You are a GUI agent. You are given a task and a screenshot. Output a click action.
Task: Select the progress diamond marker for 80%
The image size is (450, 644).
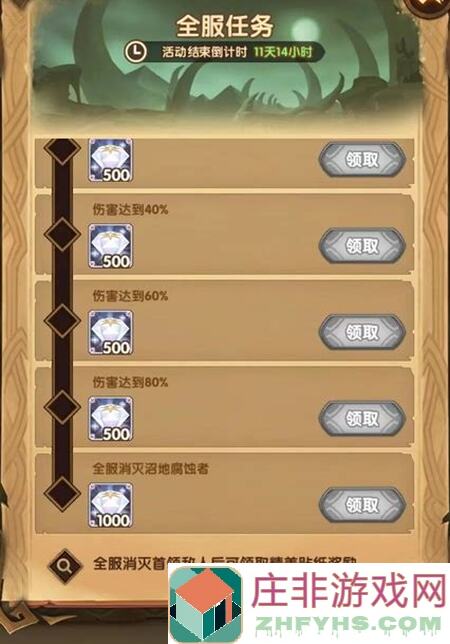click(x=62, y=407)
